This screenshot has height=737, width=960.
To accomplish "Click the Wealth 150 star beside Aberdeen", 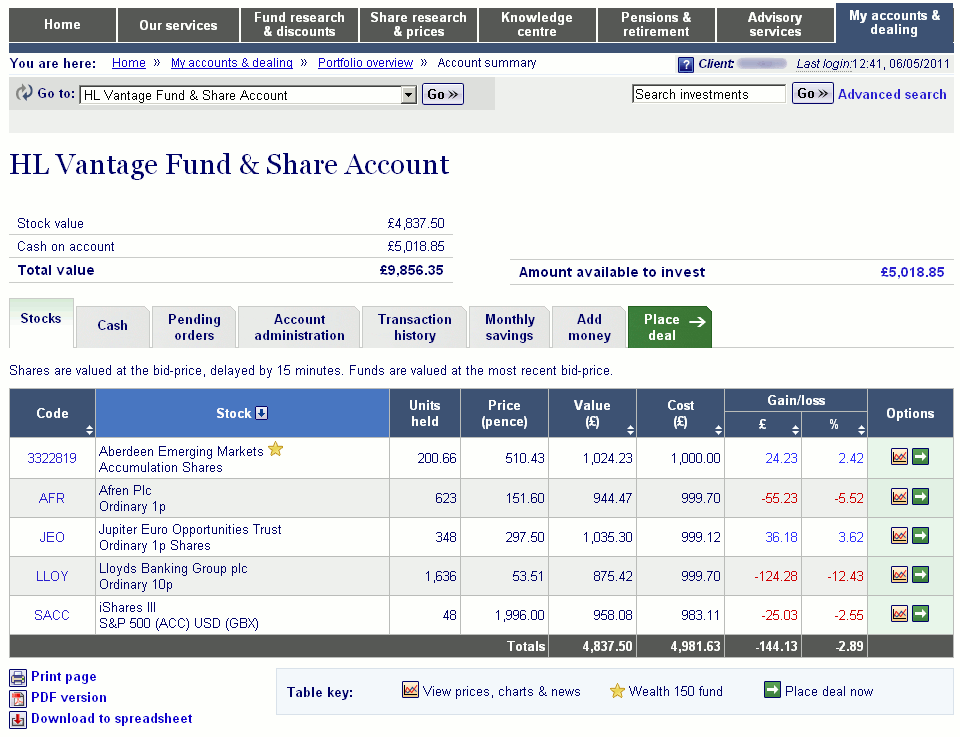I will (x=276, y=449).
